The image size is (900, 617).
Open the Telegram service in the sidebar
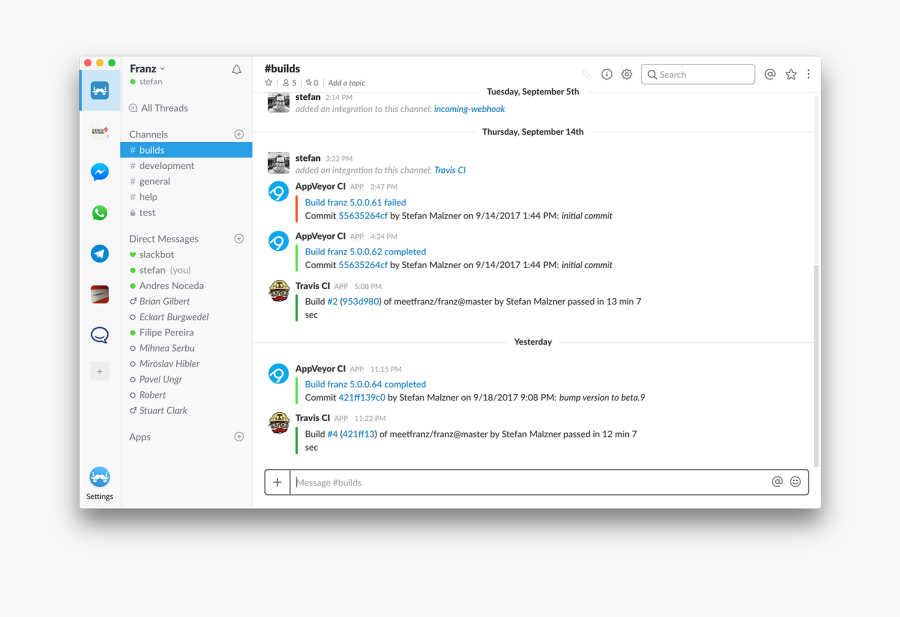click(x=100, y=254)
